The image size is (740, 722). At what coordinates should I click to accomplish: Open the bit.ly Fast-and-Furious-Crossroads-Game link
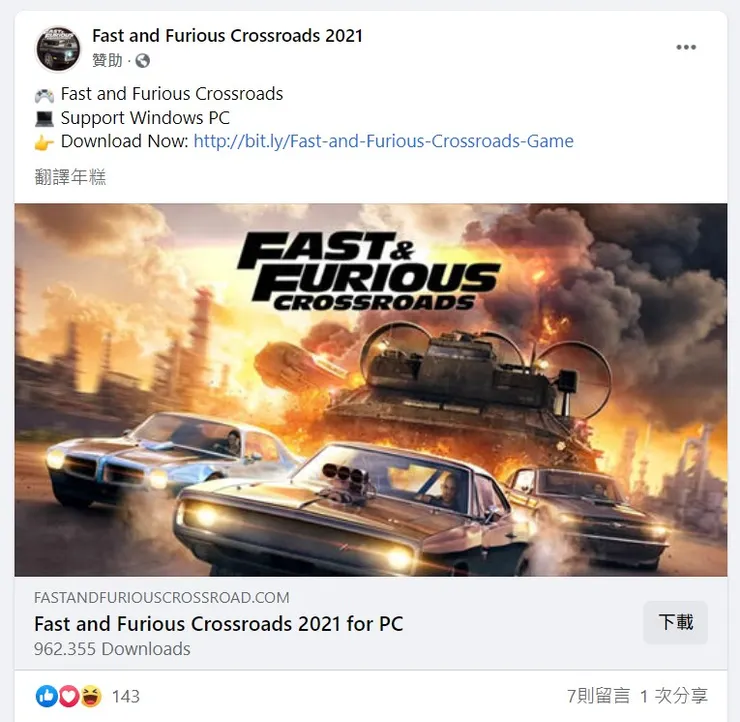(x=383, y=141)
